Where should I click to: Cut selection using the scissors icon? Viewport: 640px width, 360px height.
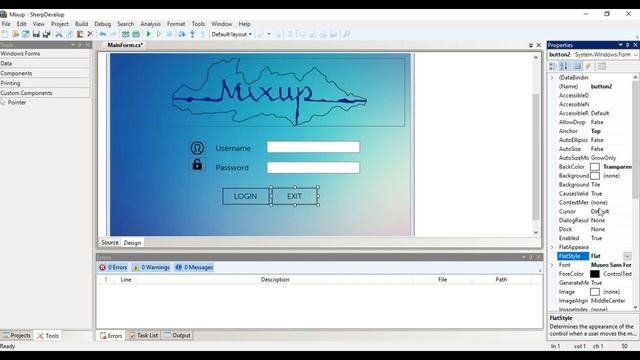click(x=59, y=34)
